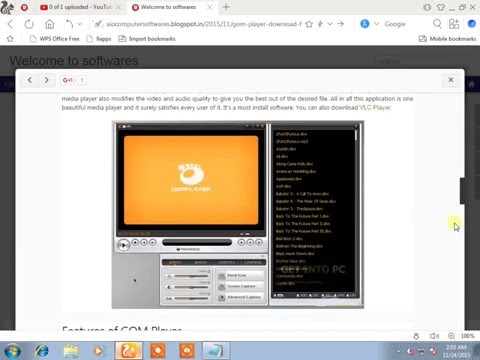Screen dimensions: 480x360
Task: Toggle the lightning speed mode icon
Action: point(320,24)
